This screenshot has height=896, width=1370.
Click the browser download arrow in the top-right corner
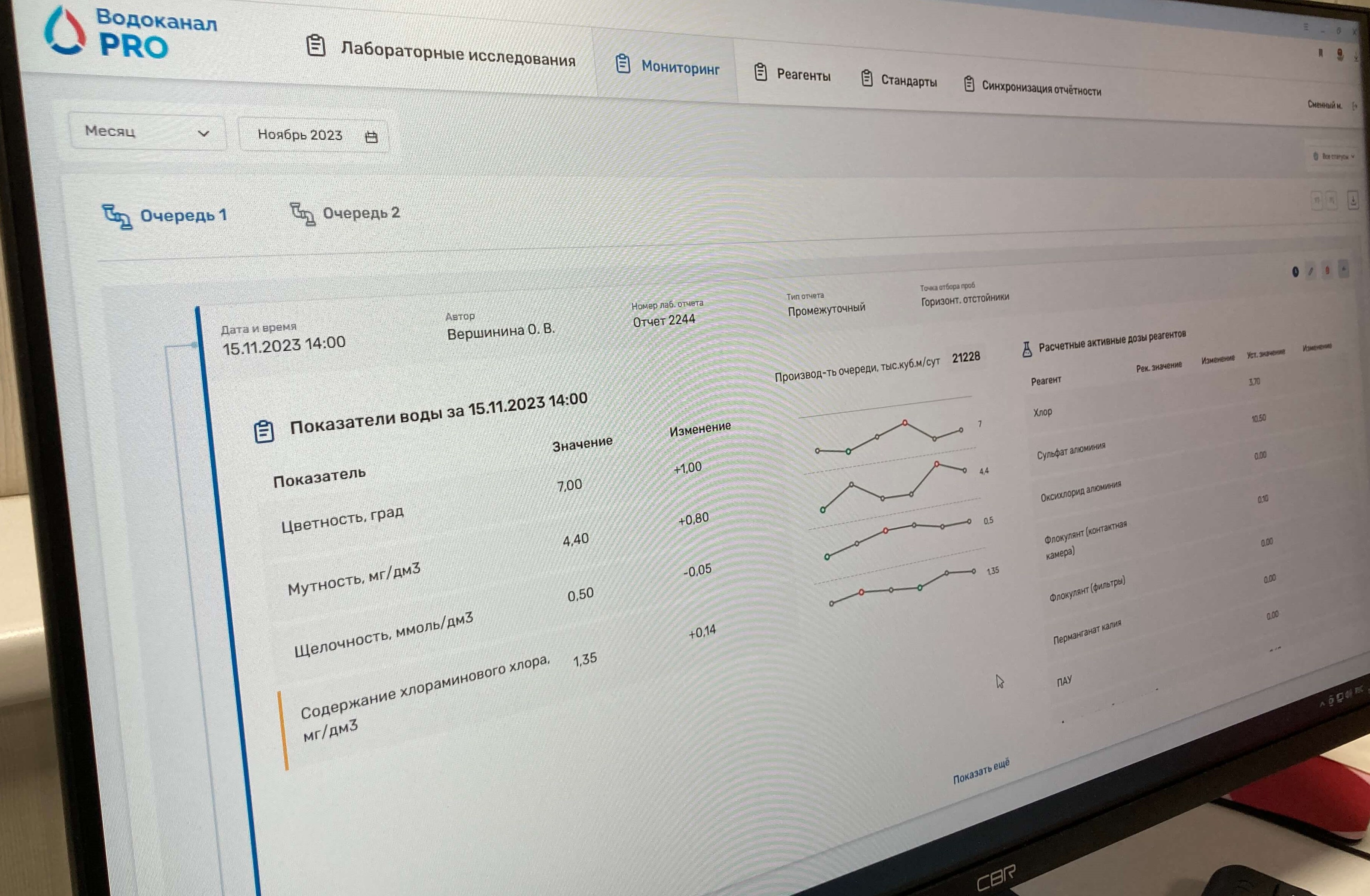coord(1356,56)
